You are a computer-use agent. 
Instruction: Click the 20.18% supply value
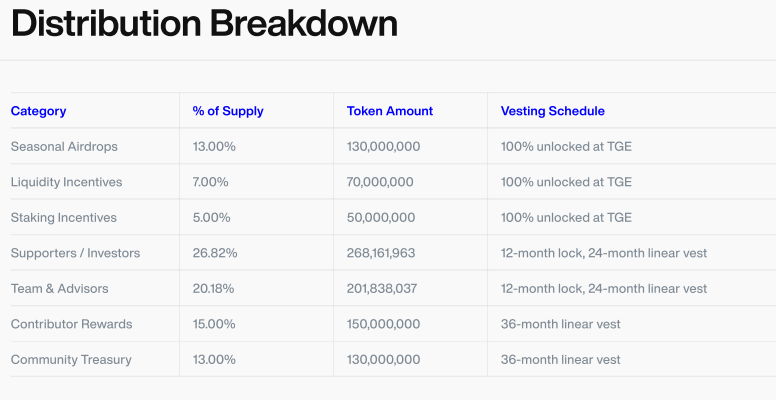[x=213, y=288]
